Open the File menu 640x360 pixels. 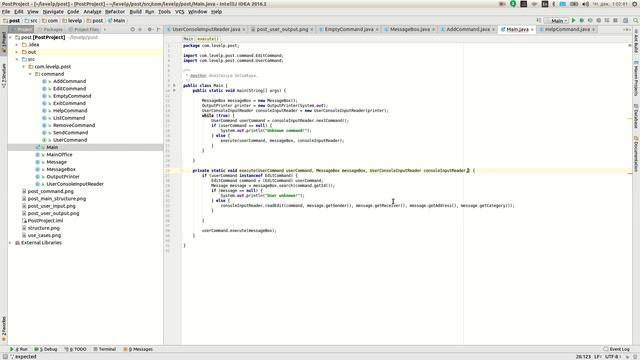6,12
